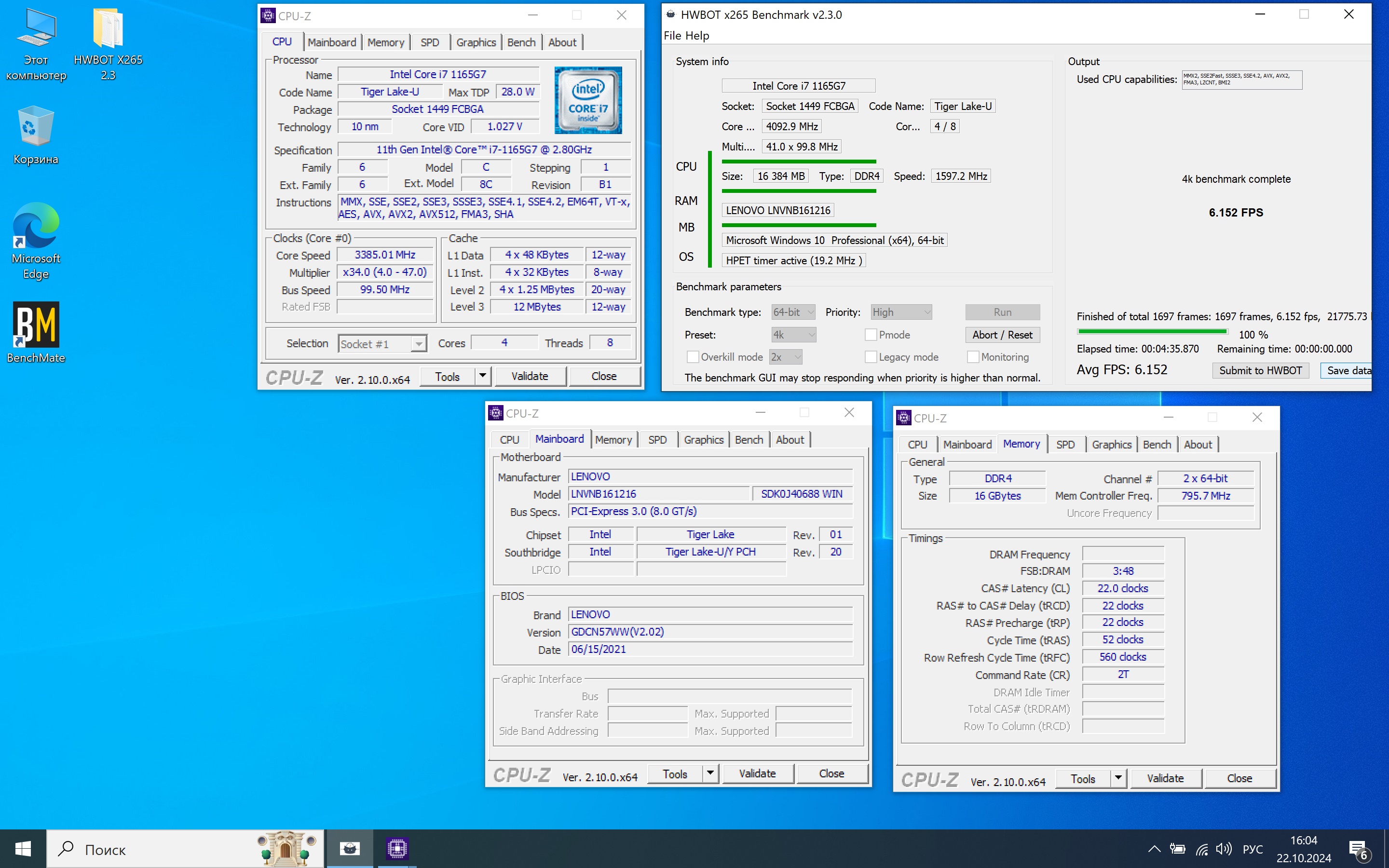
Task: Expand Tools arrow in CPU-Z Mainboard window
Action: pos(710,773)
